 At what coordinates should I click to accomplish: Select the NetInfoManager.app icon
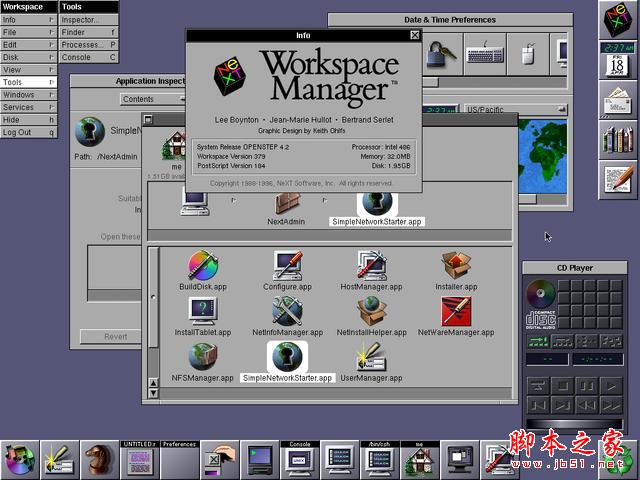287,311
